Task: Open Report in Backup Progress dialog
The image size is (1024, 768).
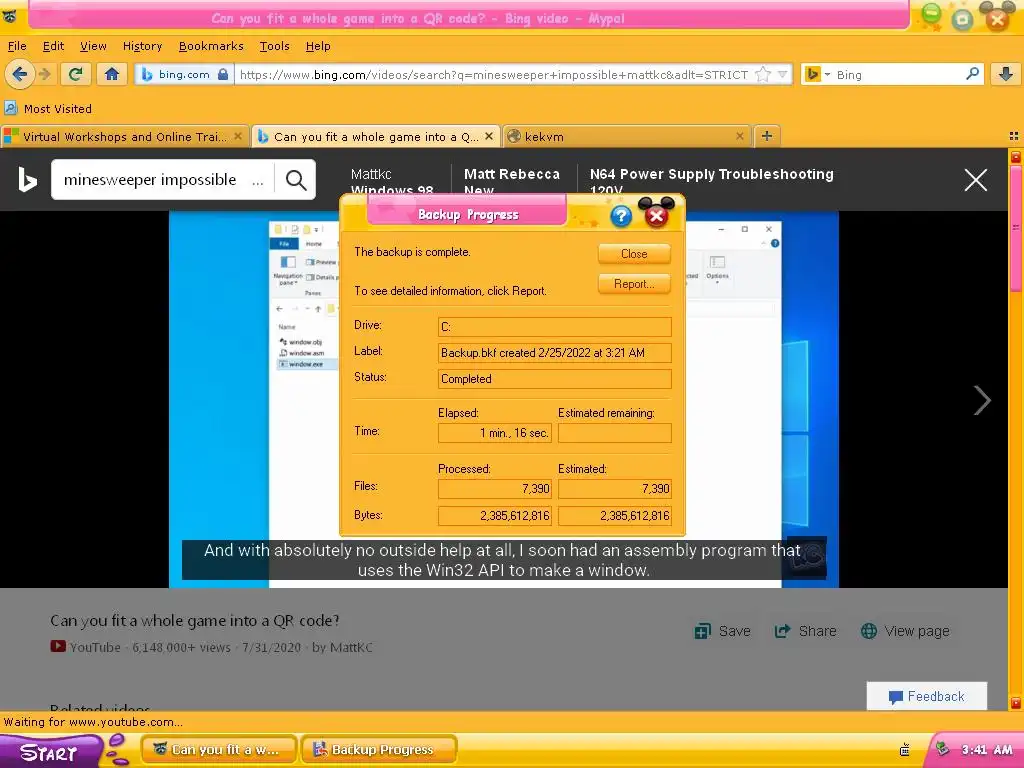Action: click(634, 284)
